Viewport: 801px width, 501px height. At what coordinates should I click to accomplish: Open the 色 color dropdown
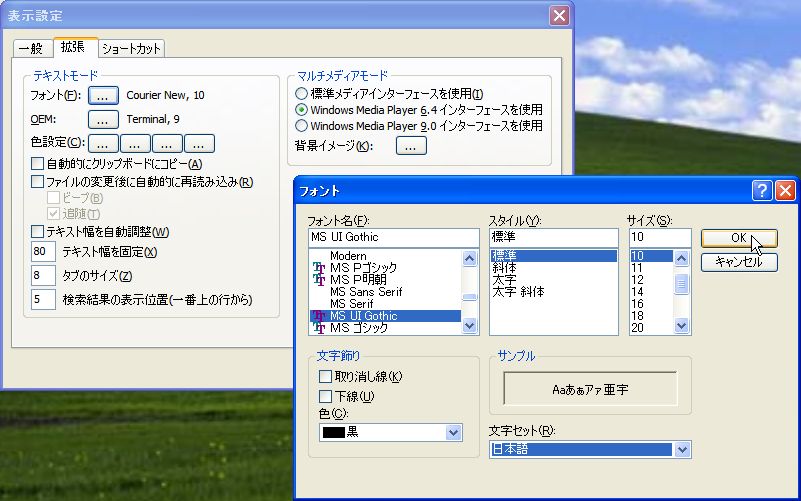coord(453,433)
